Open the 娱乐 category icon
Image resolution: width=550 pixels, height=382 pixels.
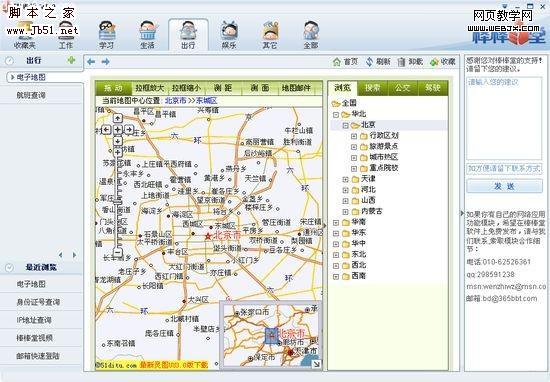point(229,35)
